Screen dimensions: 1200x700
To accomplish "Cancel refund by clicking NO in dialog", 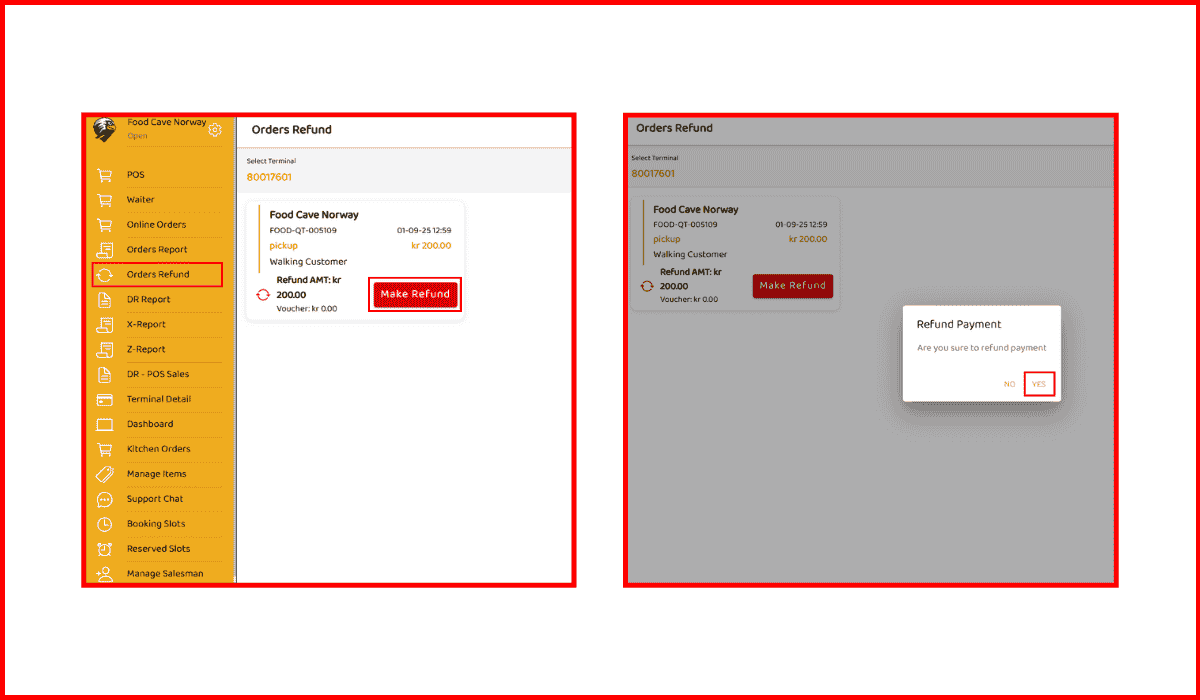I will tap(1009, 384).
